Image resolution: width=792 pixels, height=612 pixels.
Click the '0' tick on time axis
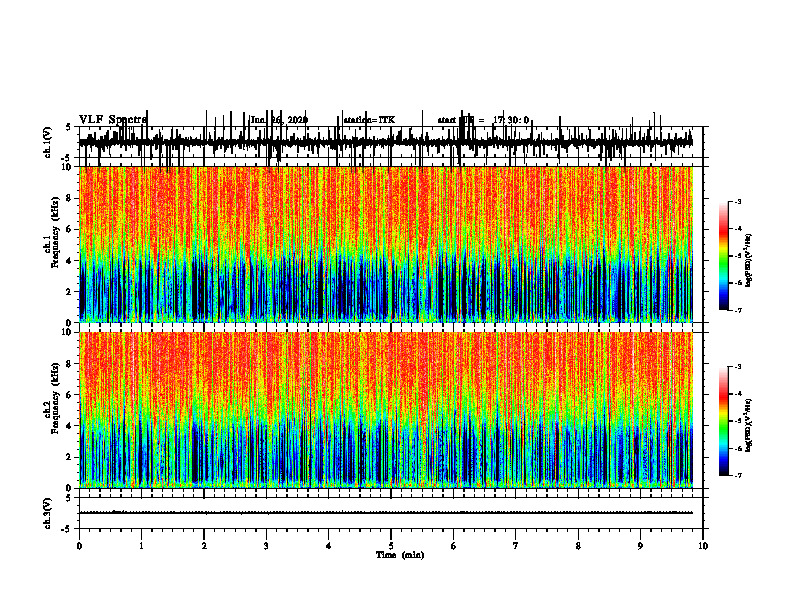click(x=79, y=546)
